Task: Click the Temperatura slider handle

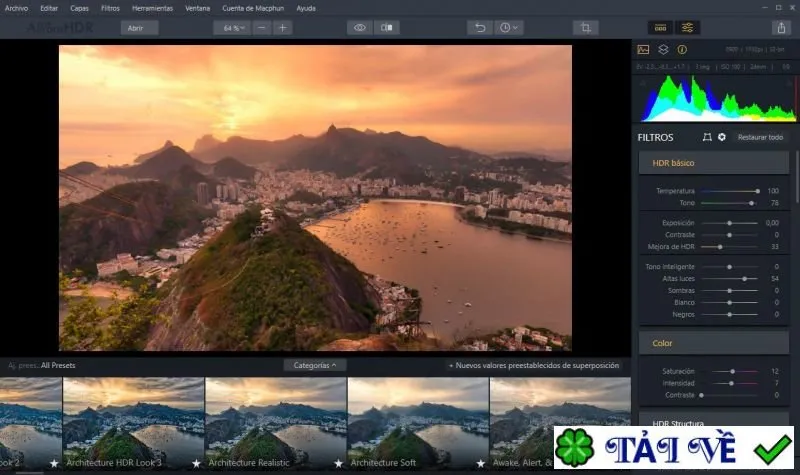Action: (758, 191)
